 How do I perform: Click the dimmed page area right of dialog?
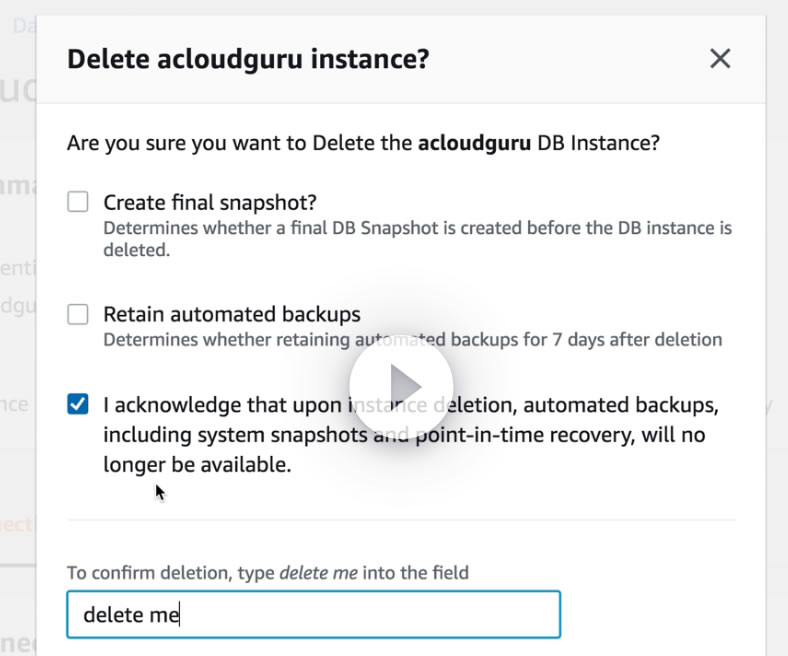777,300
